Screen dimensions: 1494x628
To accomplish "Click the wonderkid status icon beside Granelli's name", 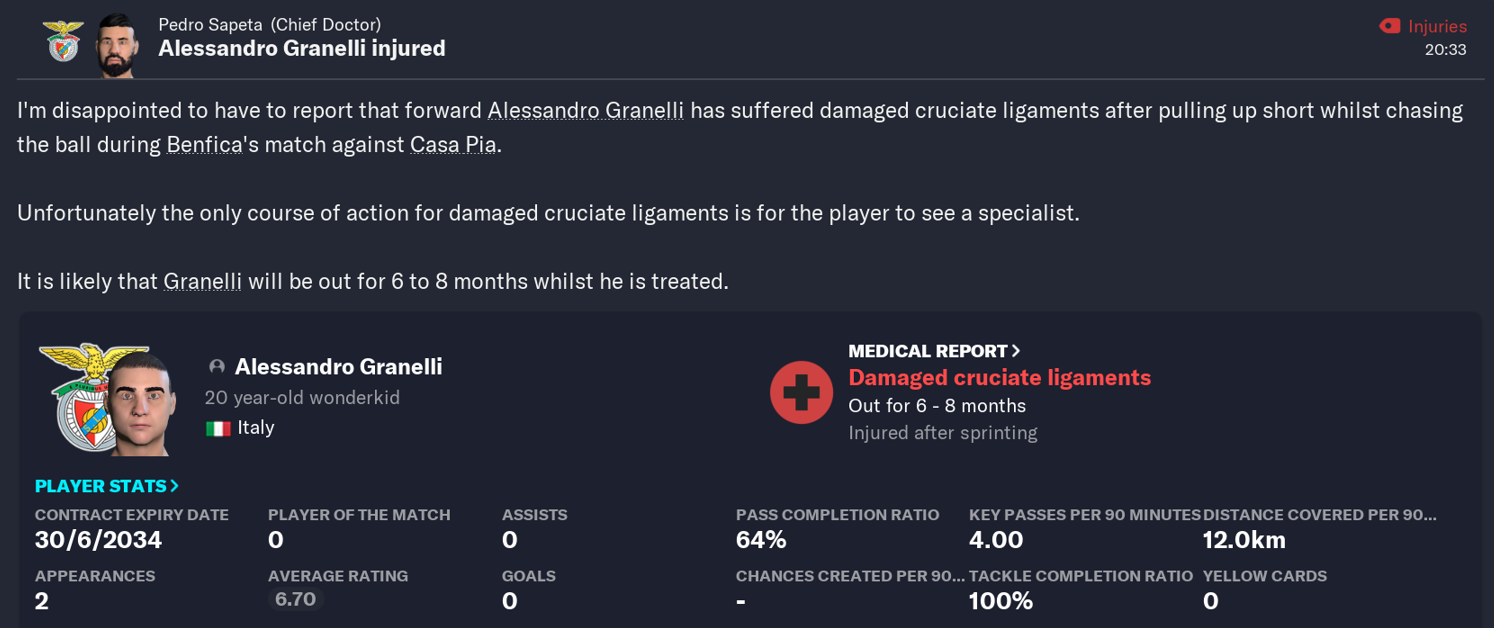I will (218, 366).
